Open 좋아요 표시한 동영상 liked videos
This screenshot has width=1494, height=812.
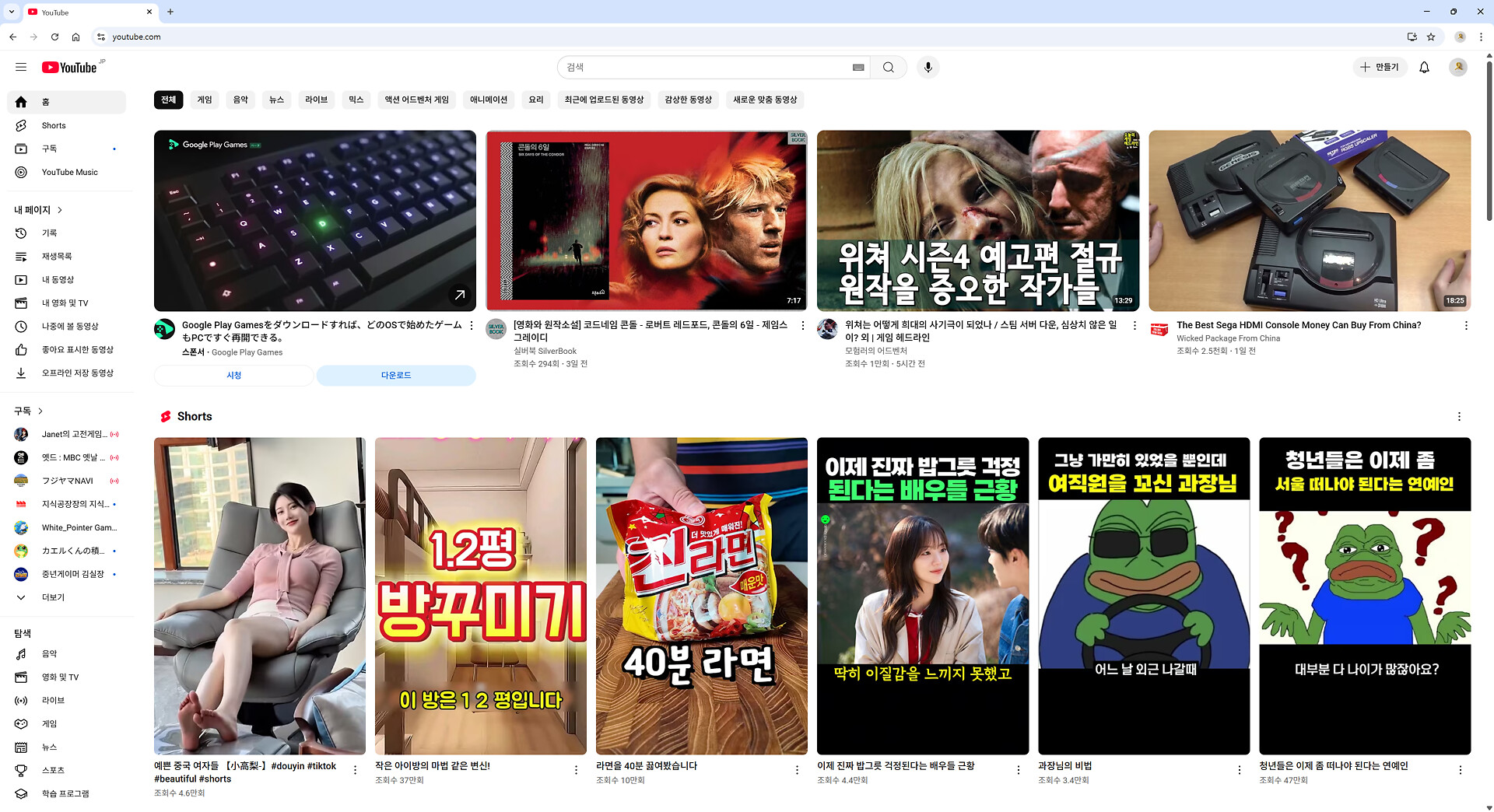[77, 350]
